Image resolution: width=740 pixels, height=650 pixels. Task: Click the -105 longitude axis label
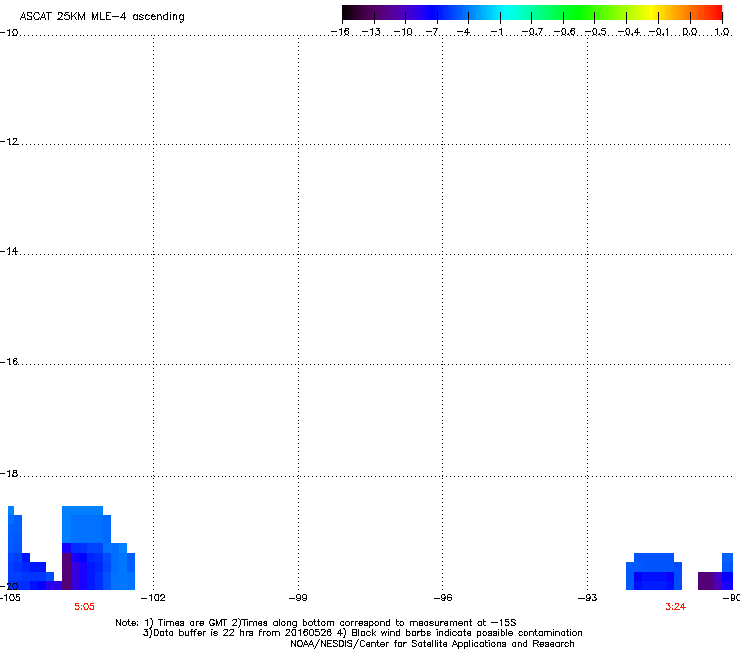coord(10,597)
